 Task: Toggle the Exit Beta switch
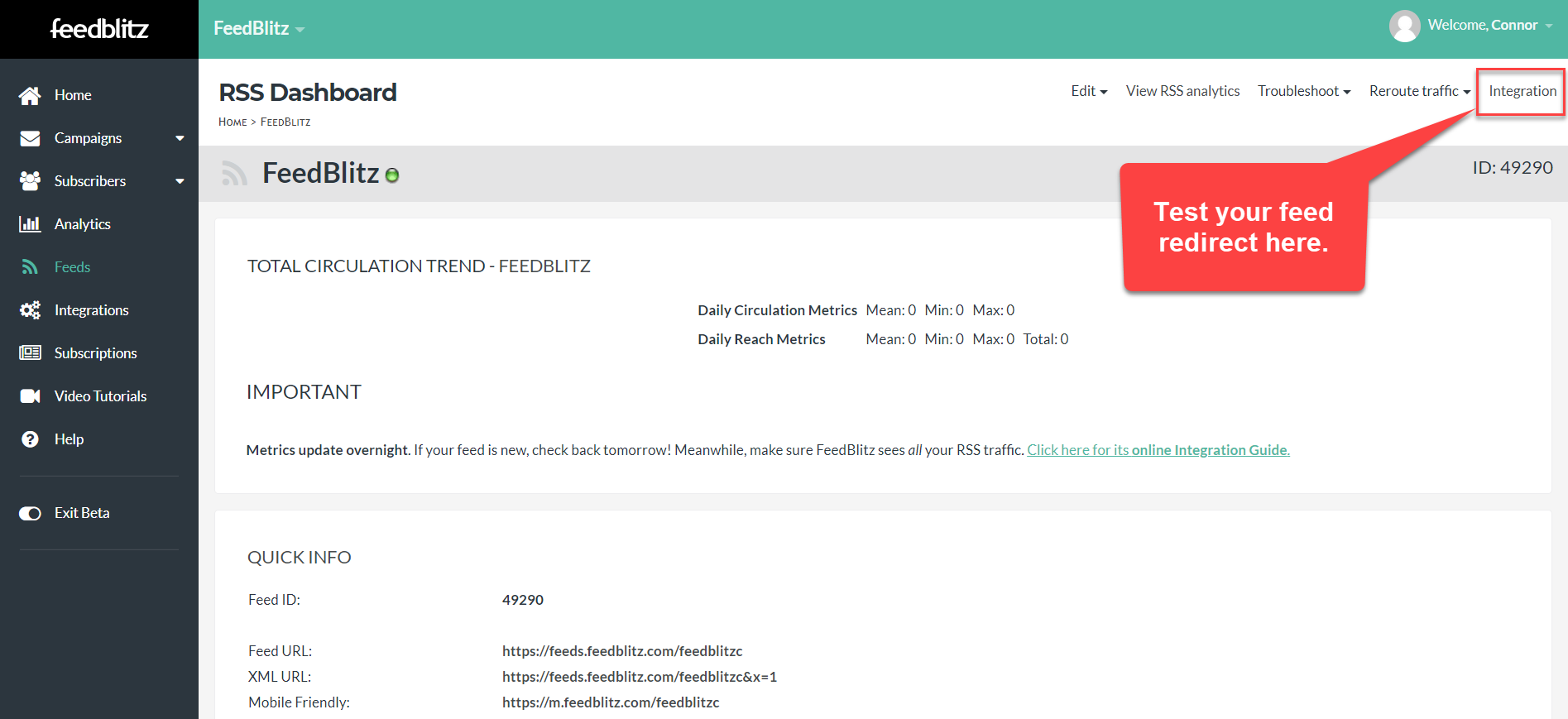pos(30,514)
